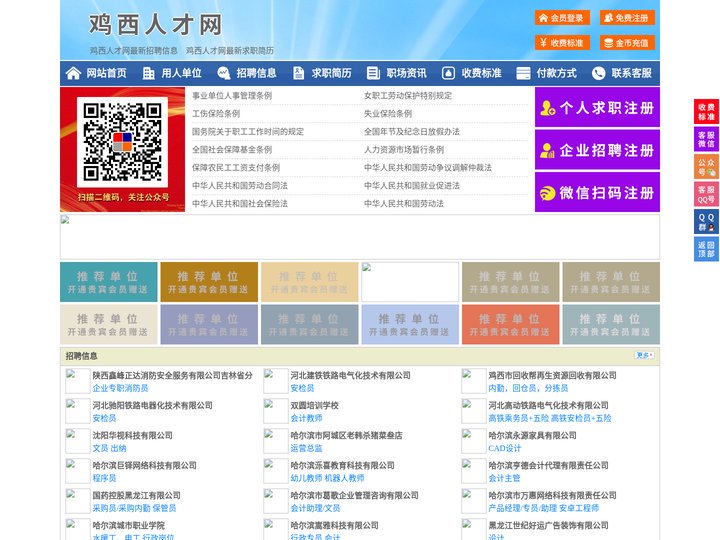Open the 会计主管 job link
The height and width of the screenshot is (540, 720).
coord(504,478)
